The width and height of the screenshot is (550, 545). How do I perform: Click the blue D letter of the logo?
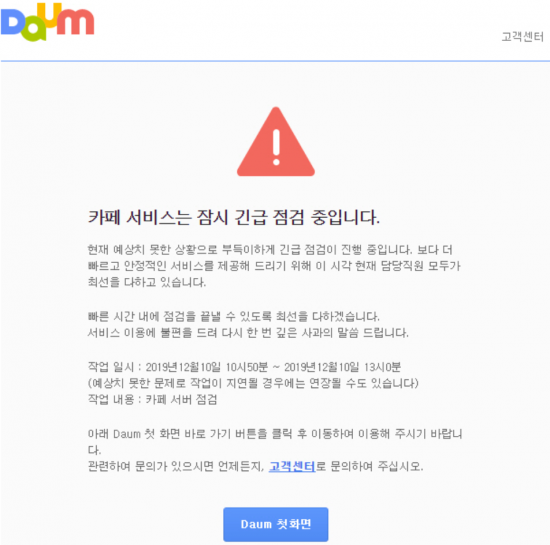tap(12, 22)
